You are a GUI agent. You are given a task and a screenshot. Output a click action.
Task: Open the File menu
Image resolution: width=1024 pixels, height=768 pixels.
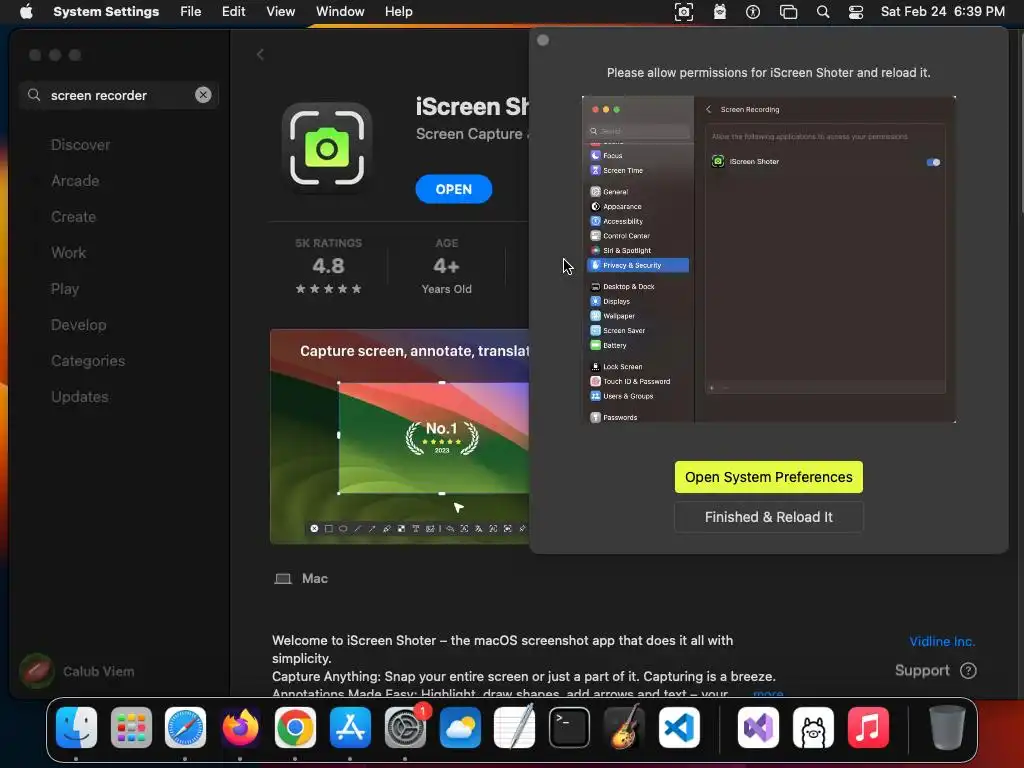pos(191,12)
